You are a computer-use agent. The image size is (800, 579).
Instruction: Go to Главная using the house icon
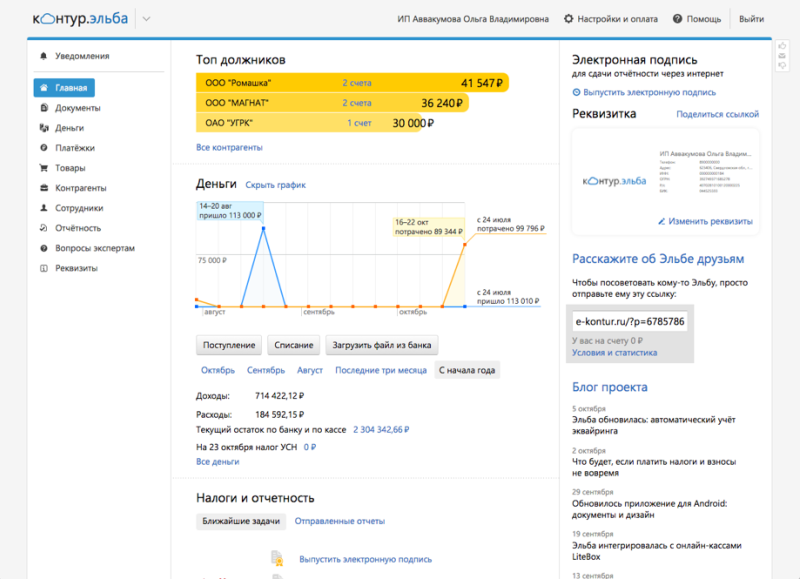pyautogui.click(x=44, y=88)
